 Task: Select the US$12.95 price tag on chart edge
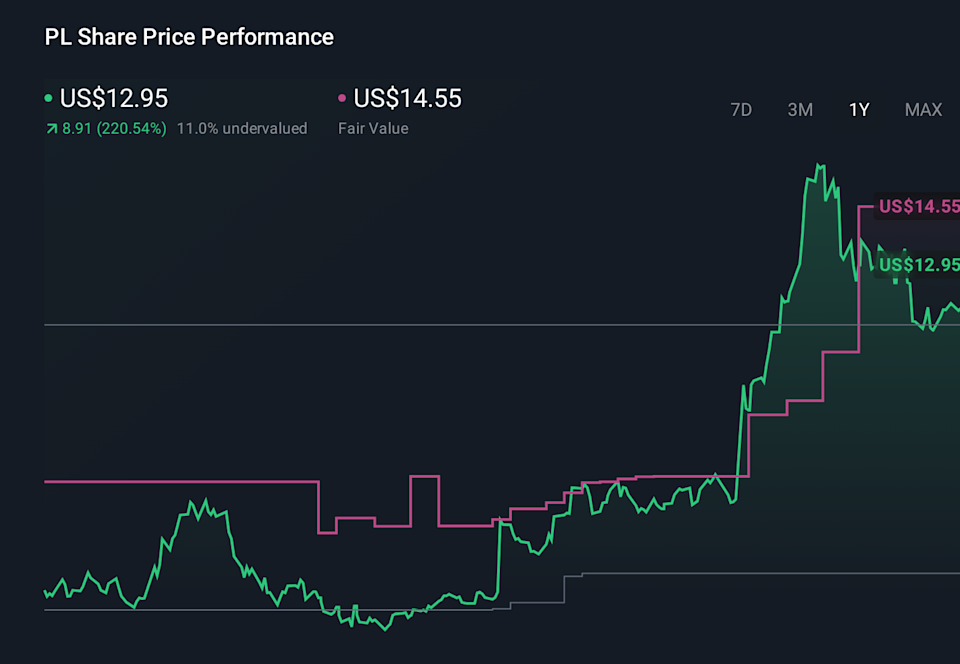click(917, 265)
